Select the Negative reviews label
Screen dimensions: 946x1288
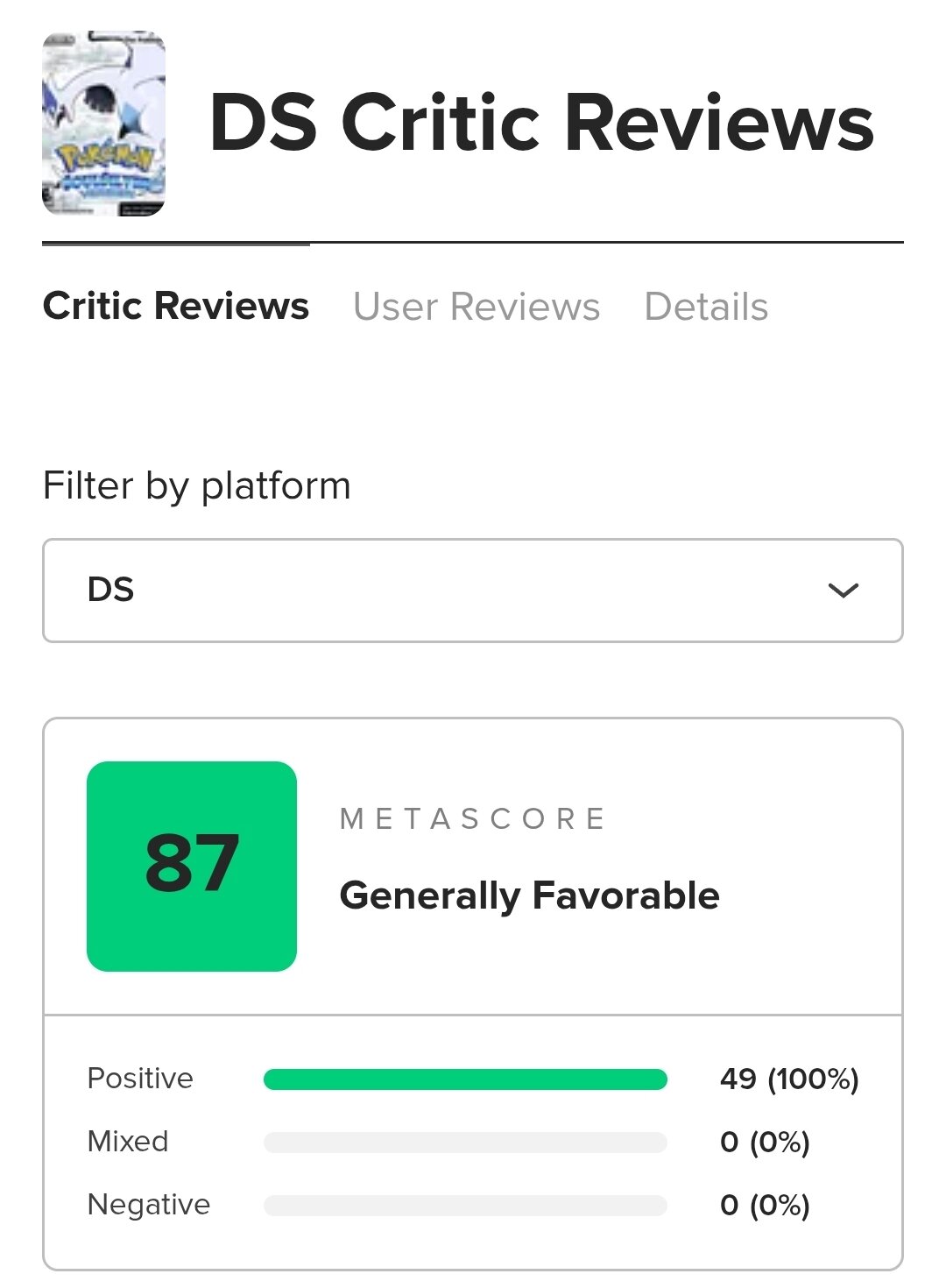tap(149, 1204)
